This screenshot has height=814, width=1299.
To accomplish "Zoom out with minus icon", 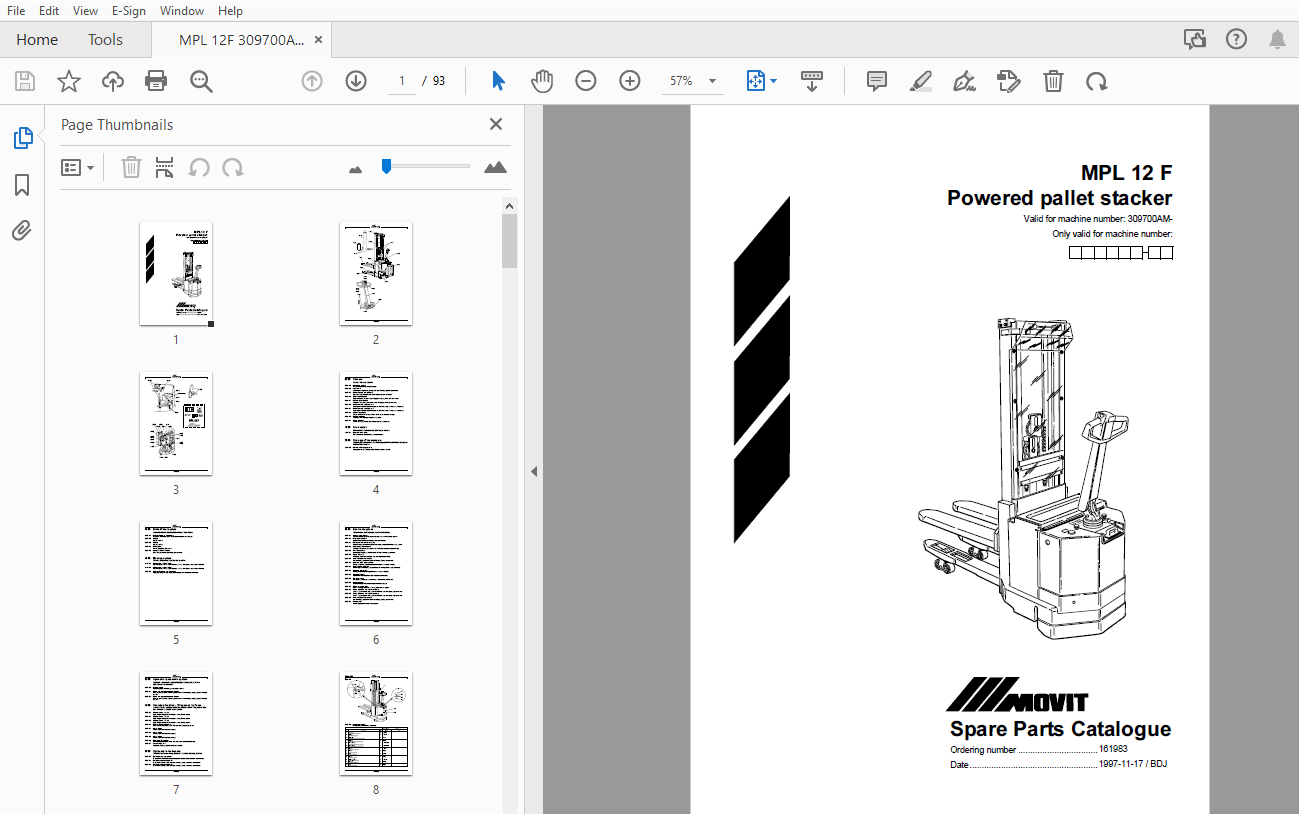I will click(586, 81).
